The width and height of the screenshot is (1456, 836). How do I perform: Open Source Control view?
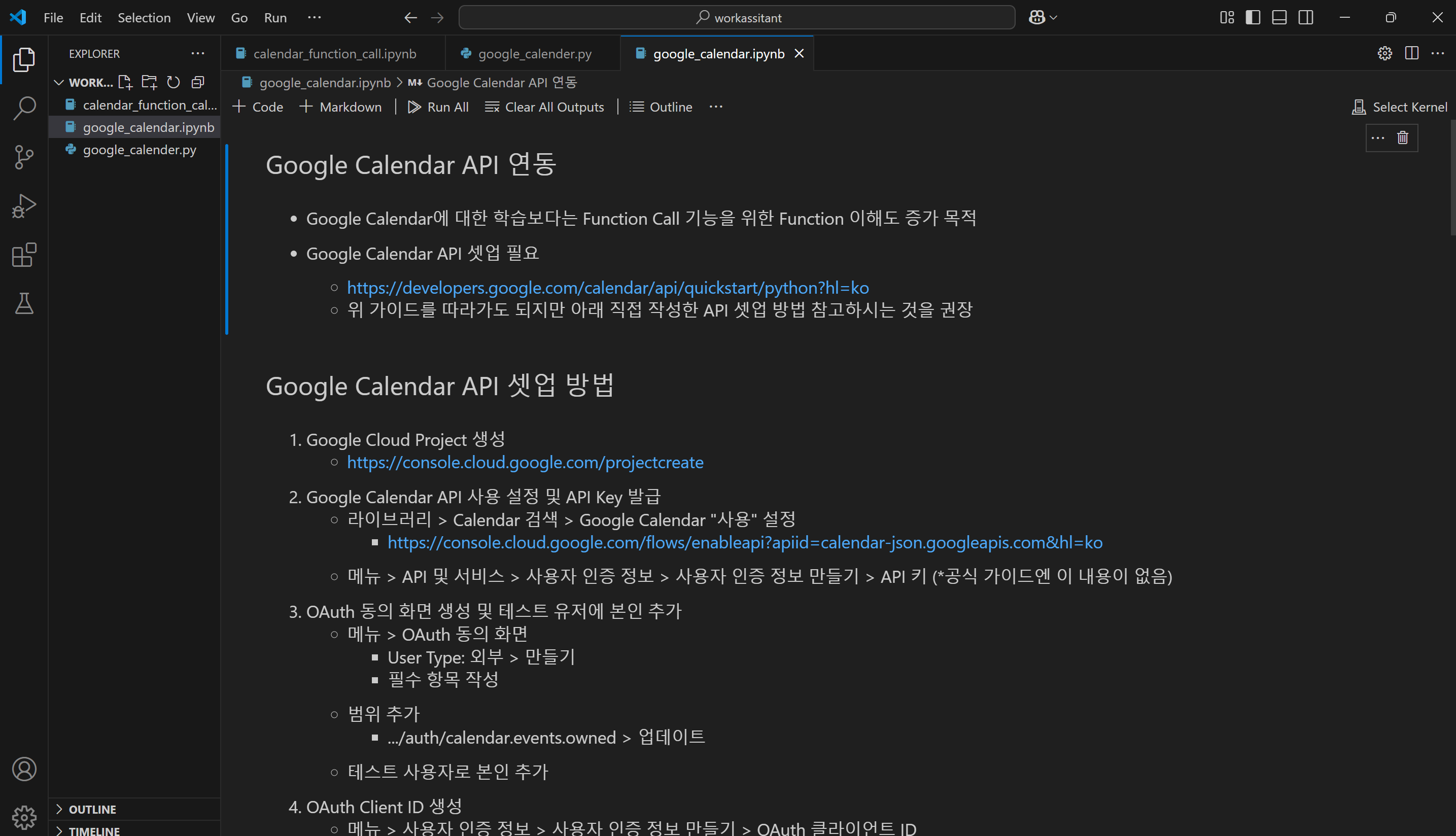point(23,157)
